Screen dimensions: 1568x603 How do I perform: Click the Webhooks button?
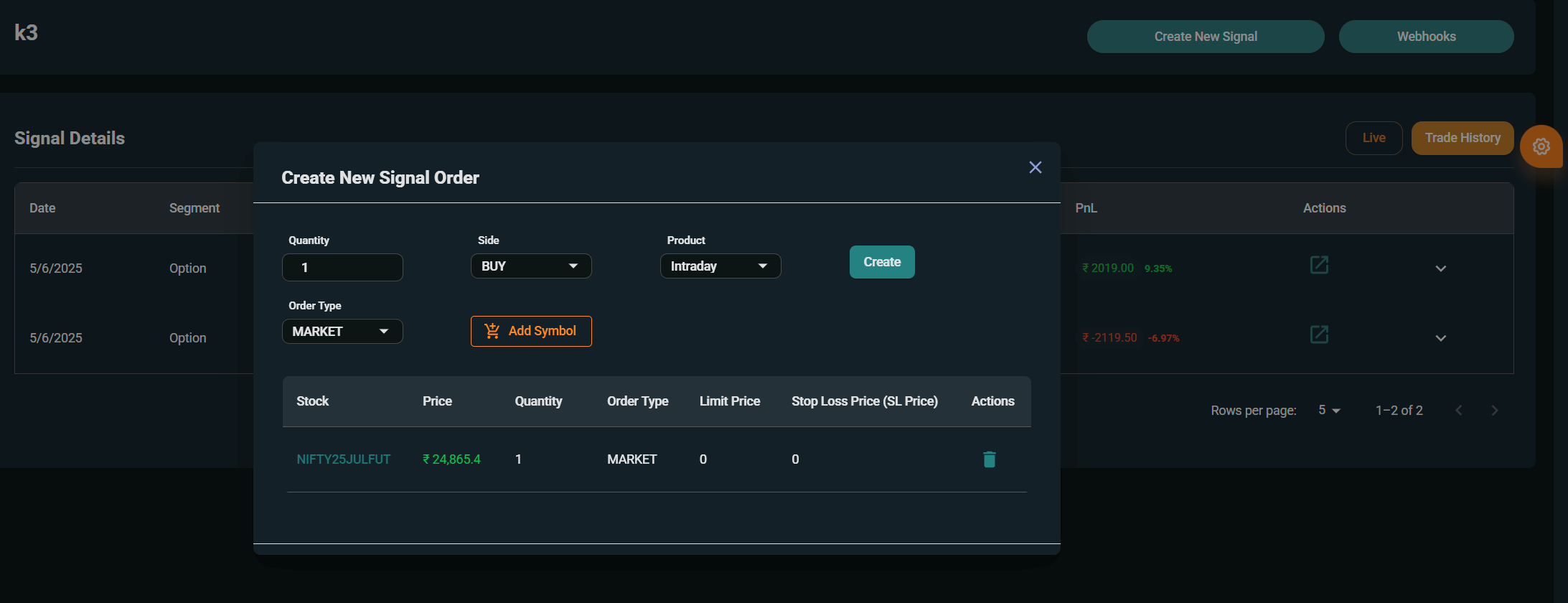1426,37
